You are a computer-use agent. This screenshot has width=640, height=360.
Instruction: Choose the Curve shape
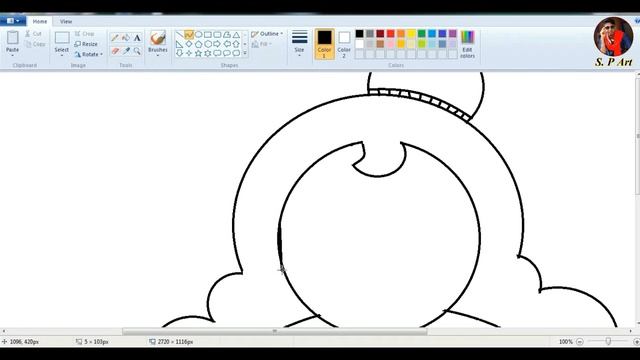pyautogui.click(x=189, y=35)
